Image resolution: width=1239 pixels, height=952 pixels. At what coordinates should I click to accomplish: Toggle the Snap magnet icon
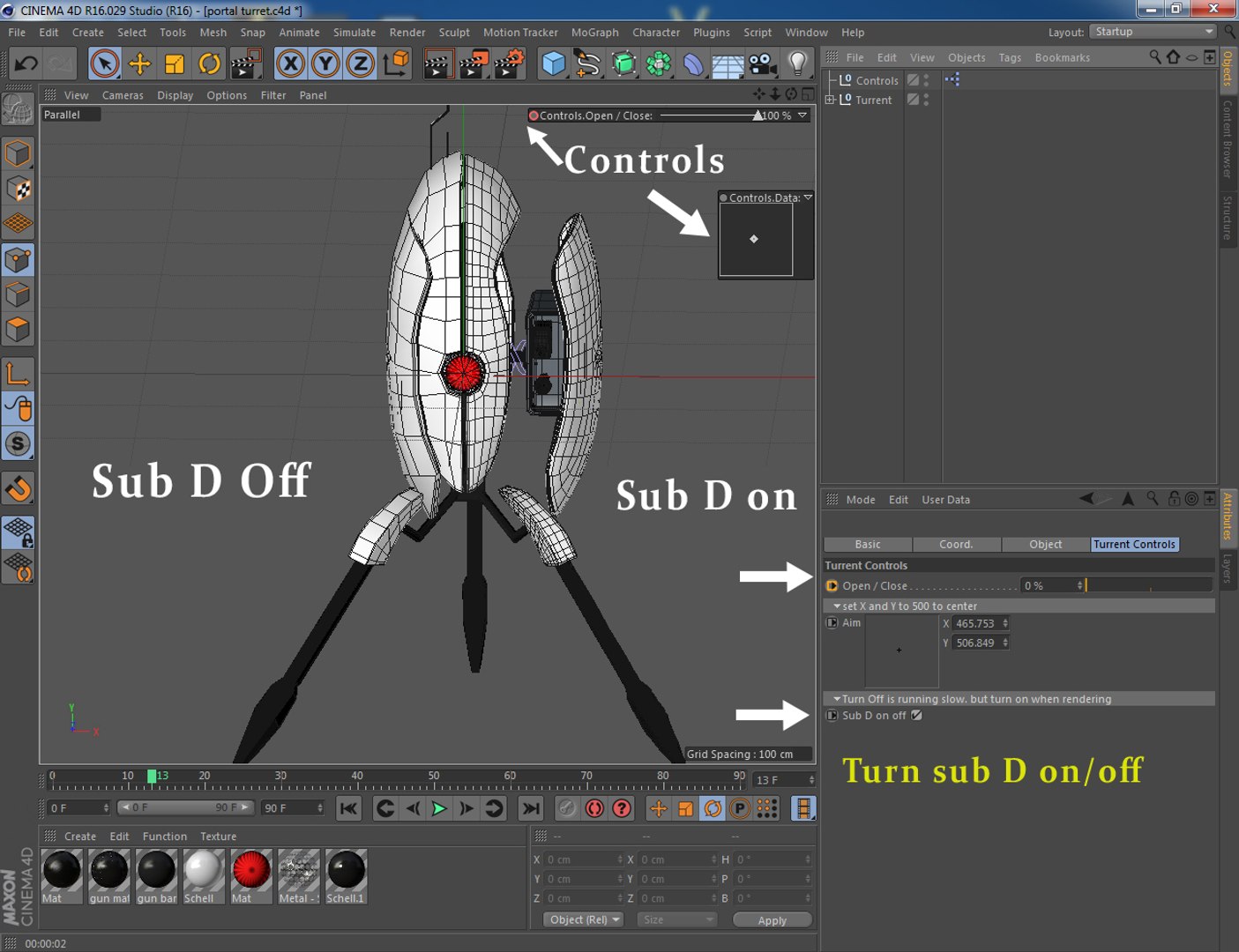point(18,487)
